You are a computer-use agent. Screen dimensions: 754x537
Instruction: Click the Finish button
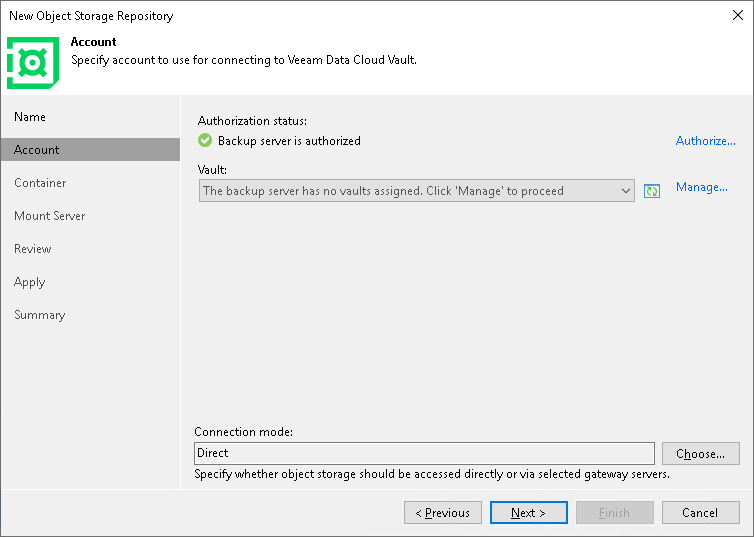(x=614, y=513)
